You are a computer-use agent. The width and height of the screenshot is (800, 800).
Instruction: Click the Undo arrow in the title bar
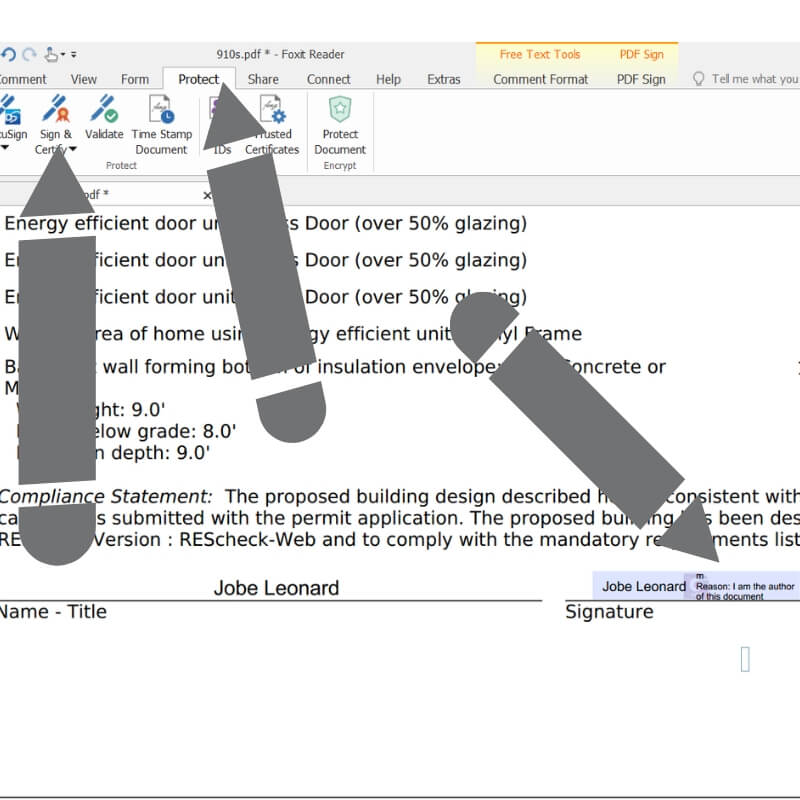[x=9, y=54]
